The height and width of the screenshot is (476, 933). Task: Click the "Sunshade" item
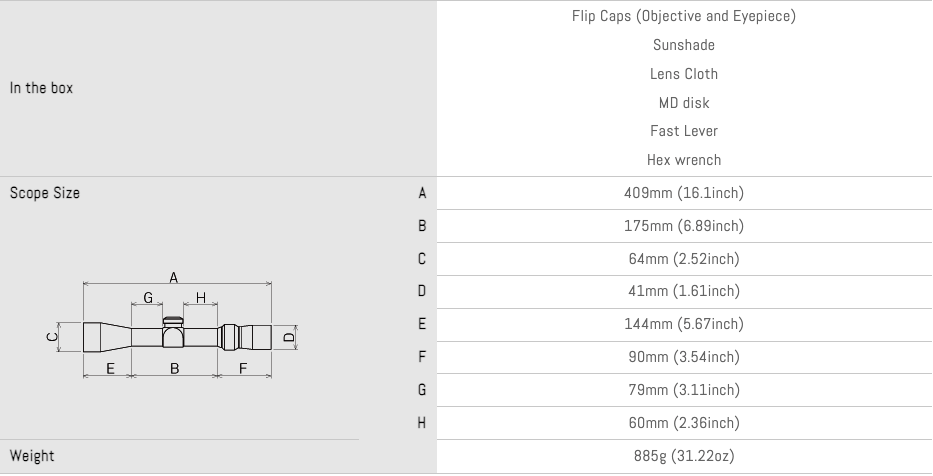[684, 45]
